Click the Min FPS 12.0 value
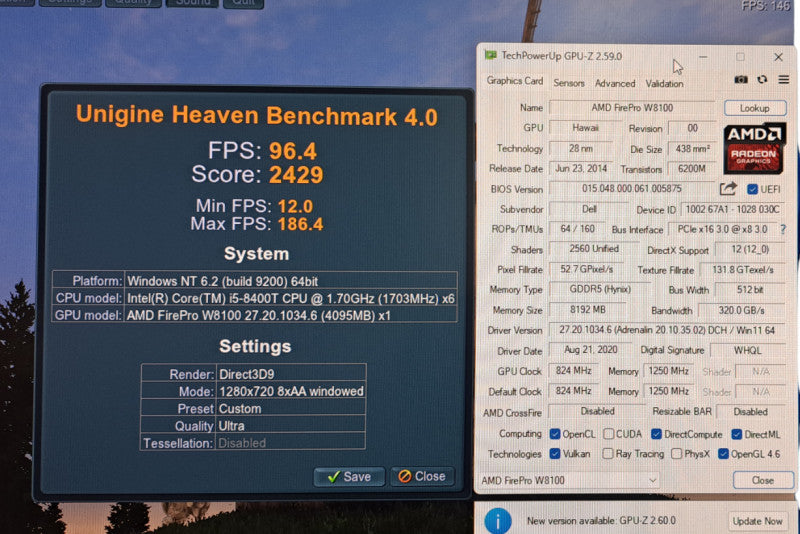 pyautogui.click(x=295, y=206)
